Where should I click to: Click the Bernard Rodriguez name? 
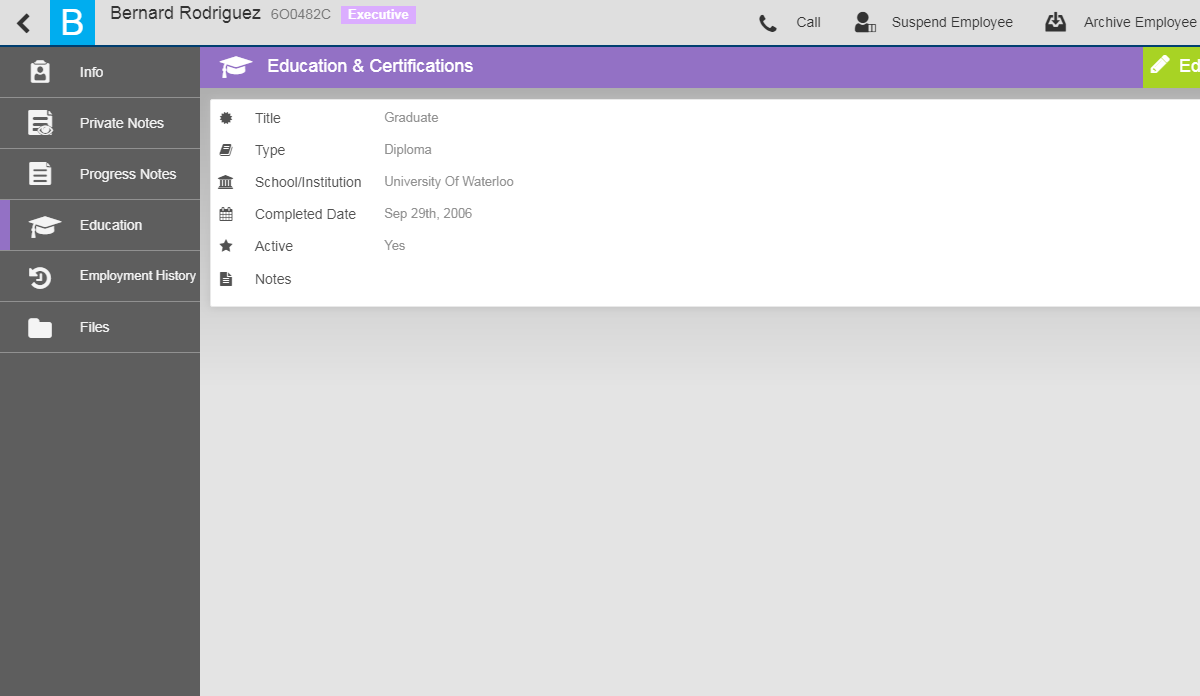[x=185, y=14]
